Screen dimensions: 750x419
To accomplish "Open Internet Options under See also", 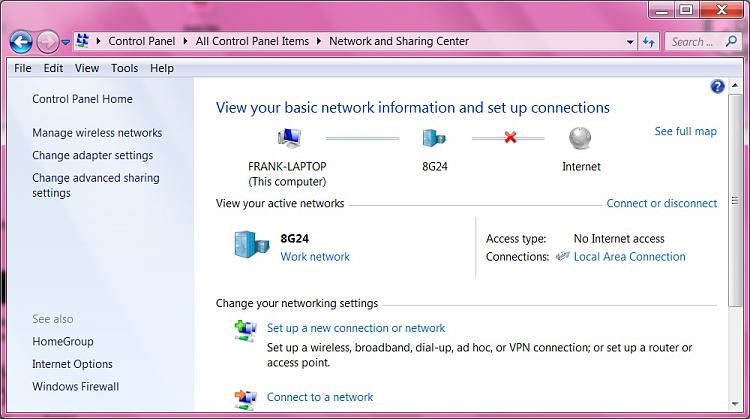I will pyautogui.click(x=72, y=364).
